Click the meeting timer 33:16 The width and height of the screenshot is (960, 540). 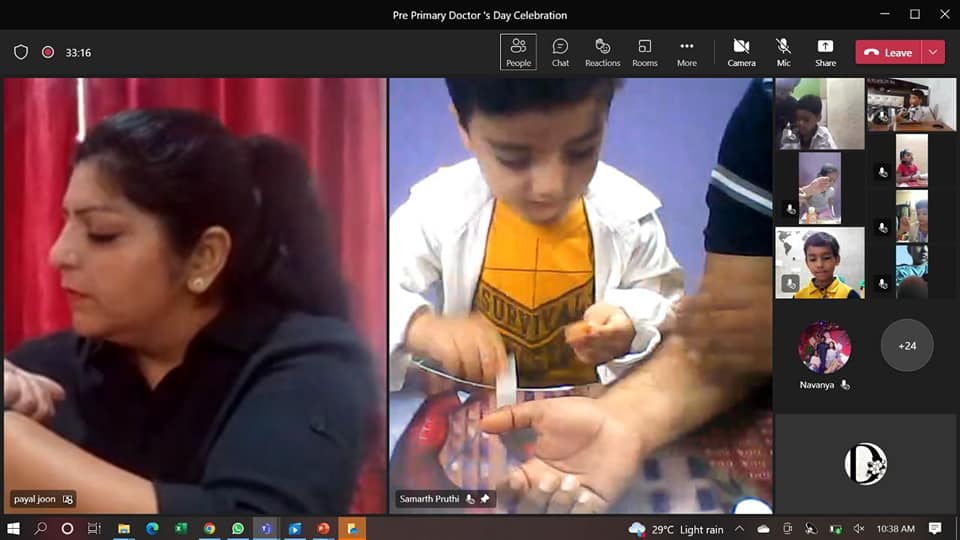click(78, 53)
